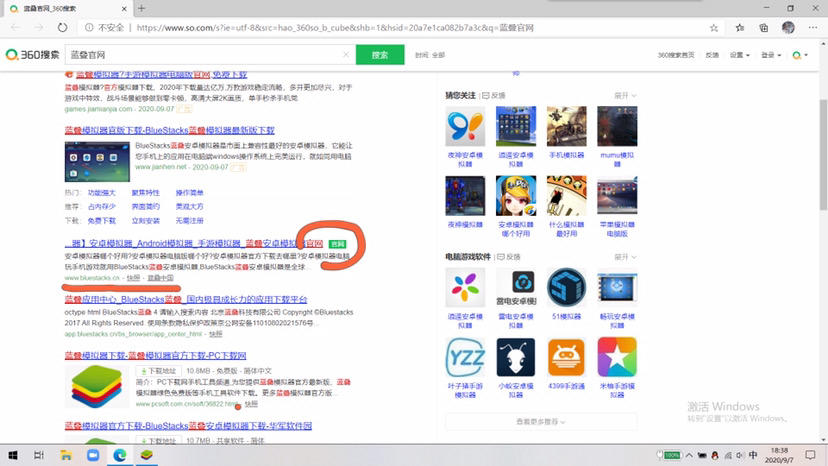Click the 51模拟器 app icon

tap(566, 288)
